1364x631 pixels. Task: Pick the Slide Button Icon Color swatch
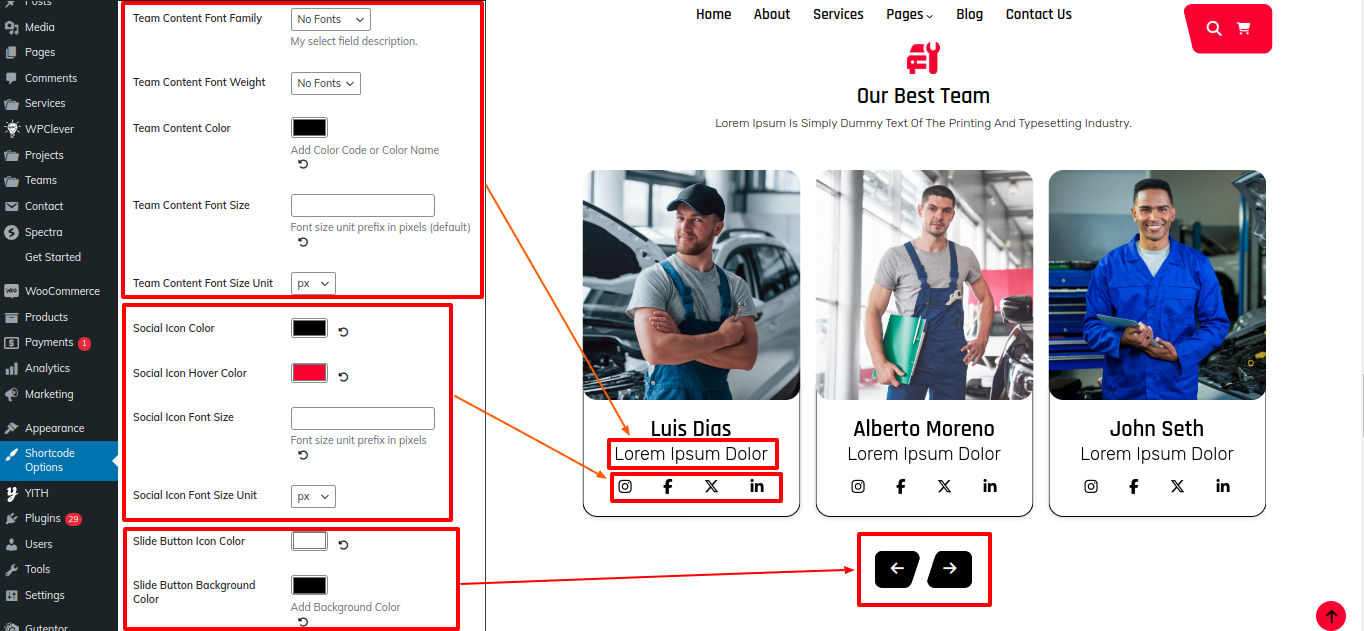(309, 541)
